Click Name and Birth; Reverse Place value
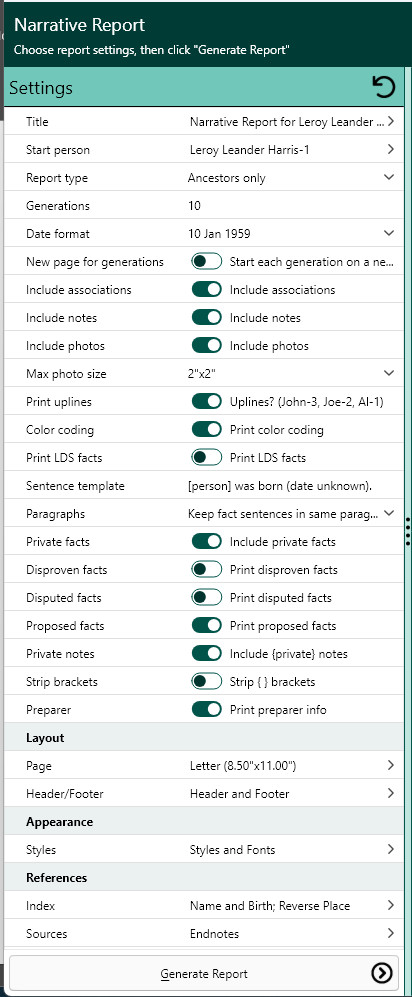 point(270,905)
